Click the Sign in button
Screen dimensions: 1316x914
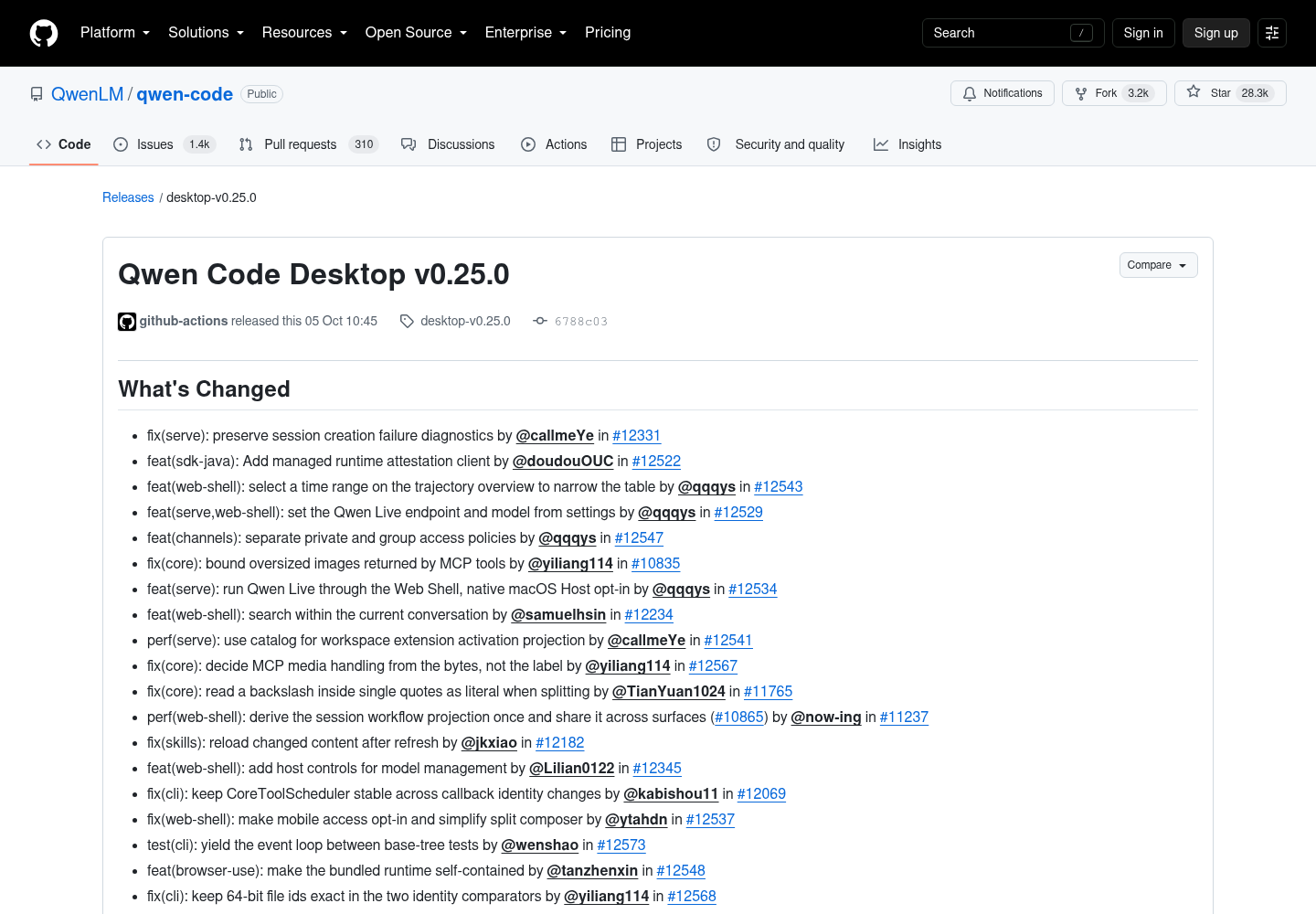click(1143, 33)
